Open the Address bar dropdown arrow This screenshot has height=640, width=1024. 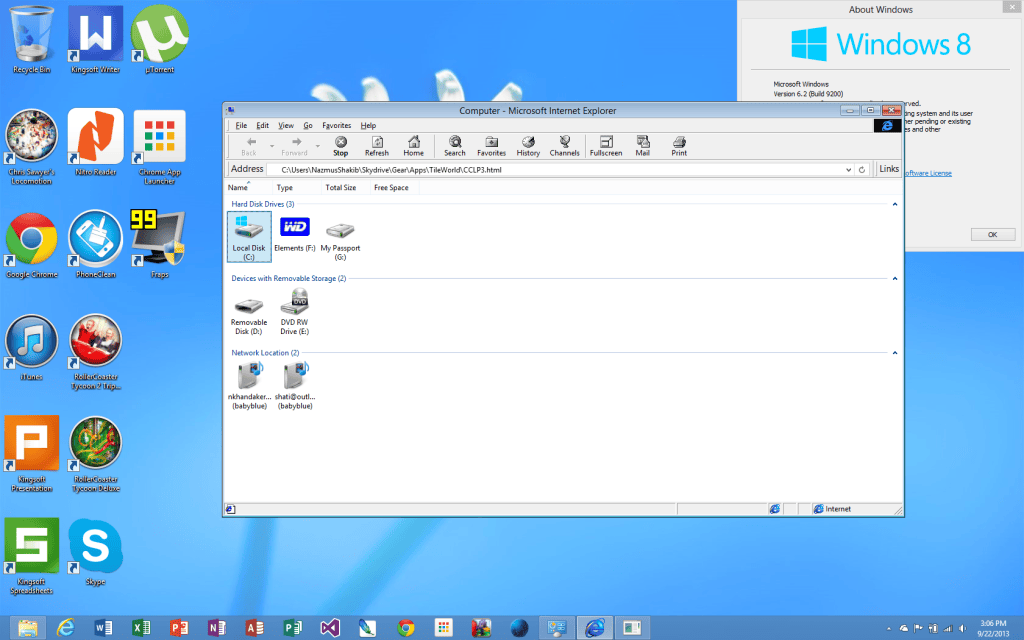pyautogui.click(x=848, y=170)
